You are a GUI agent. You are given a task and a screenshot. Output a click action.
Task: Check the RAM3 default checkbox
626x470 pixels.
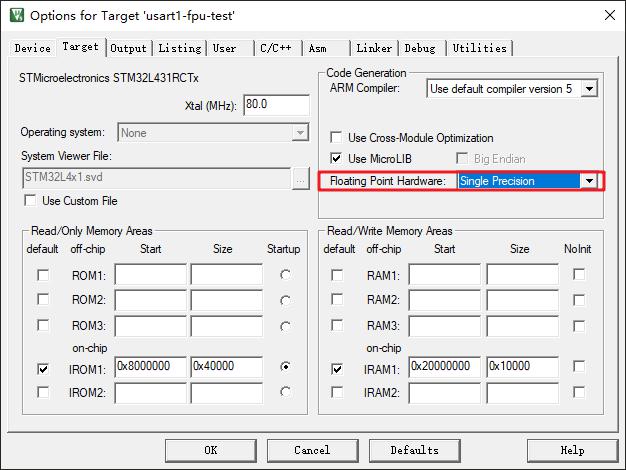point(337,325)
